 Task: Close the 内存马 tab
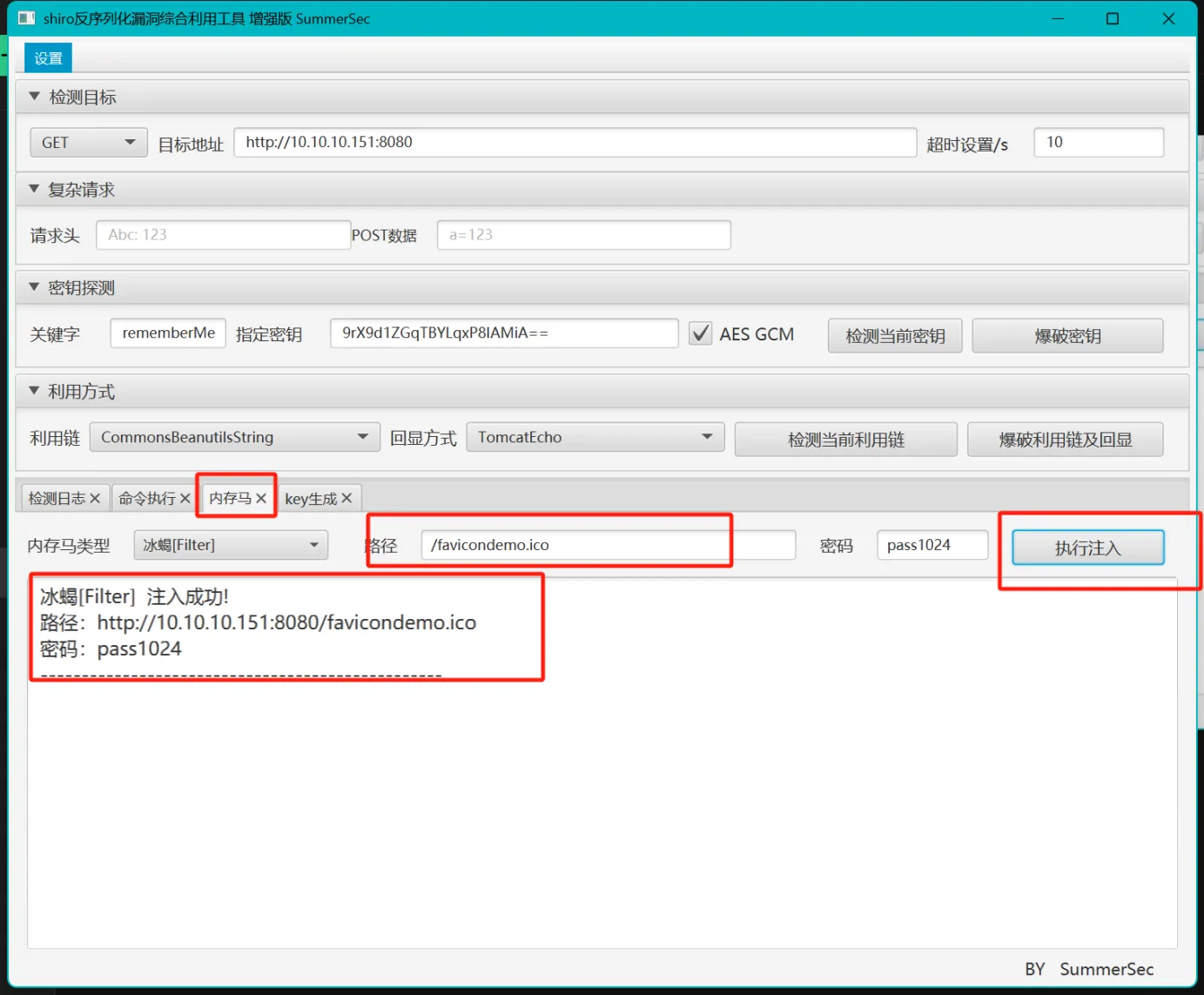(261, 498)
